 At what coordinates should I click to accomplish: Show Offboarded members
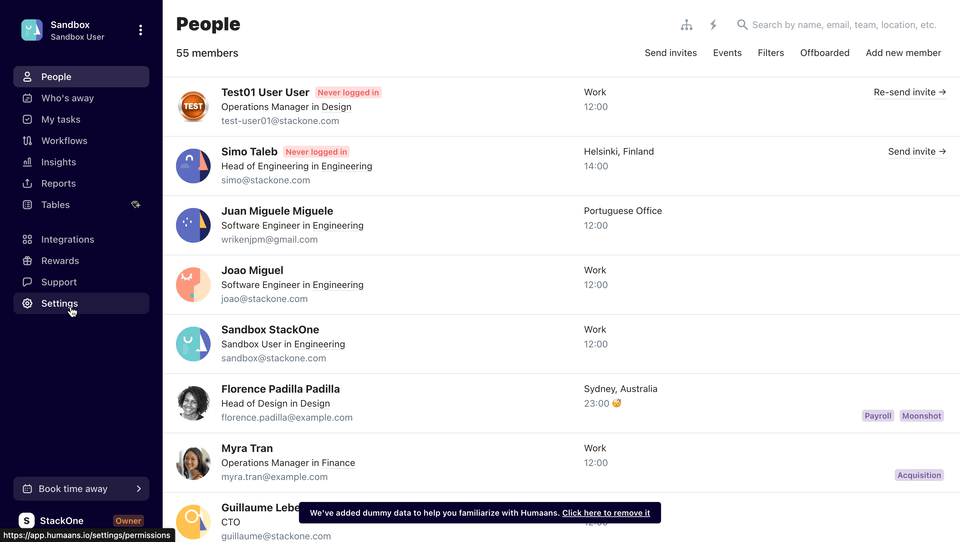click(x=824, y=53)
